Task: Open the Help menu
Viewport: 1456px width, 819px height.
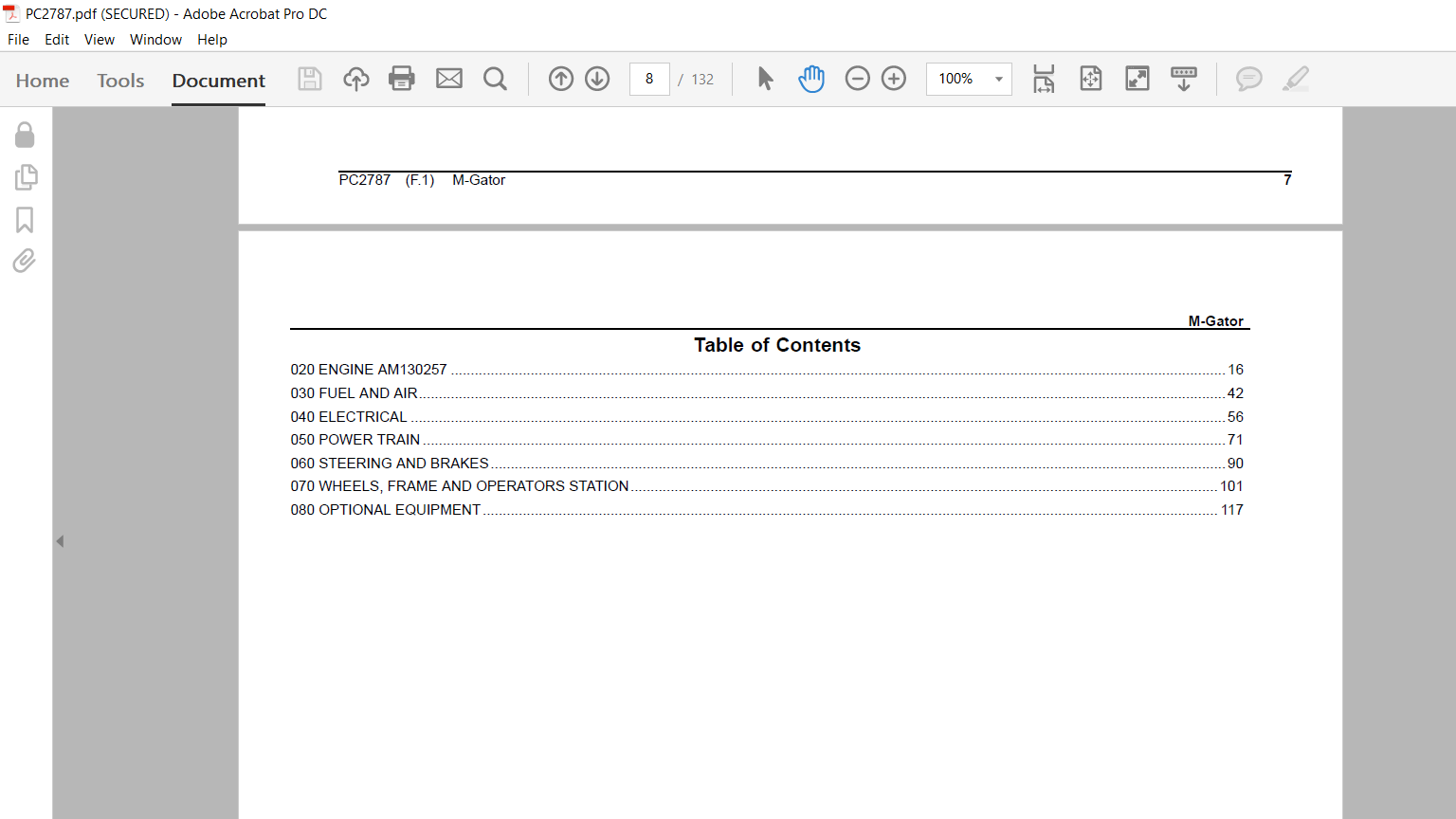Action: pyautogui.click(x=212, y=40)
